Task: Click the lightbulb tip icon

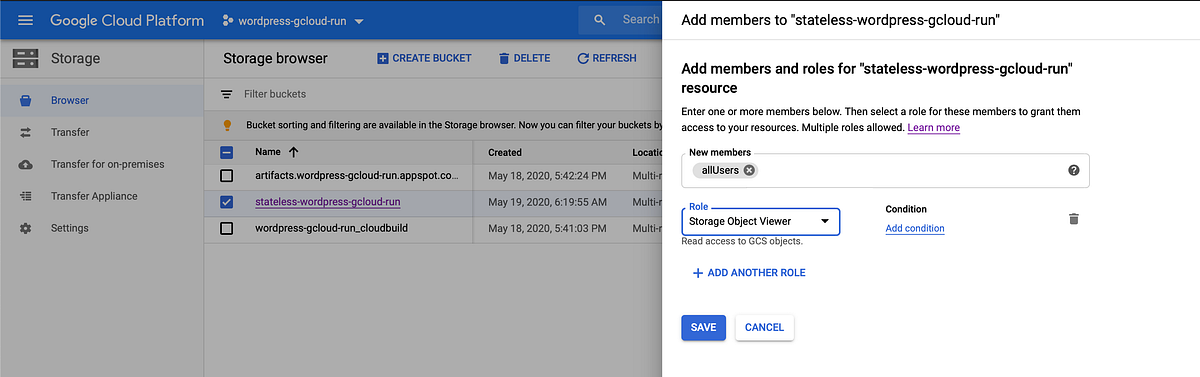Action: [x=227, y=125]
